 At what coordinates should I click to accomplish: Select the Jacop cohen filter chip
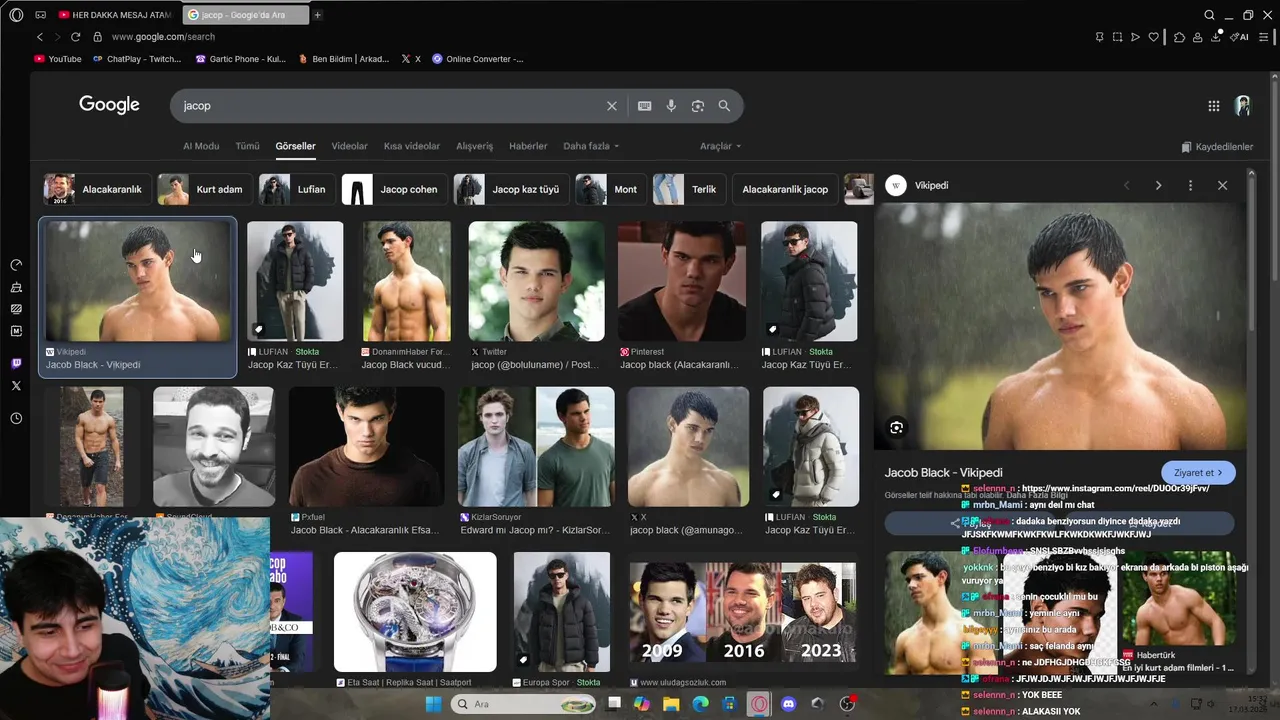393,189
